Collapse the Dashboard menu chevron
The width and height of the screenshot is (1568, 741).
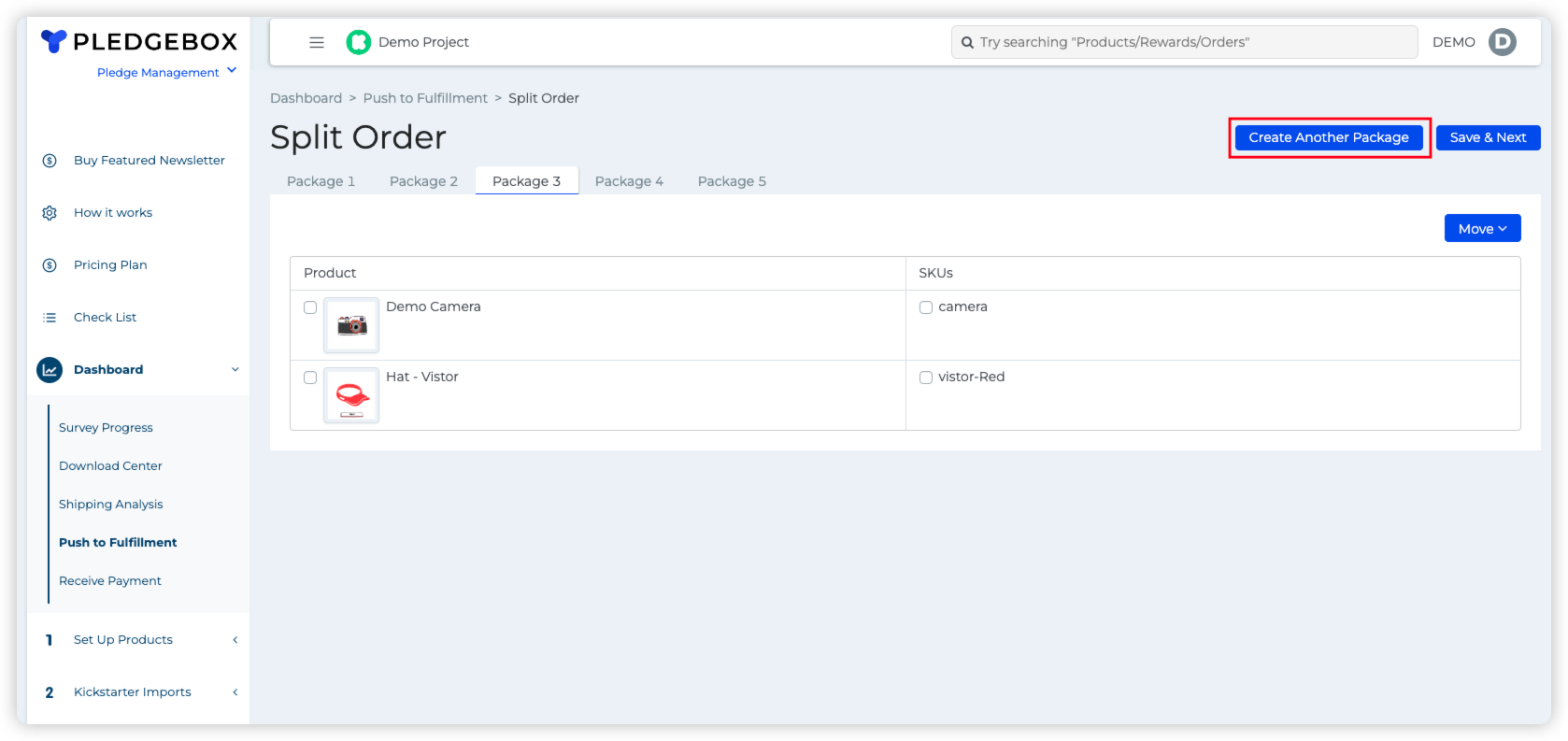[x=235, y=370]
